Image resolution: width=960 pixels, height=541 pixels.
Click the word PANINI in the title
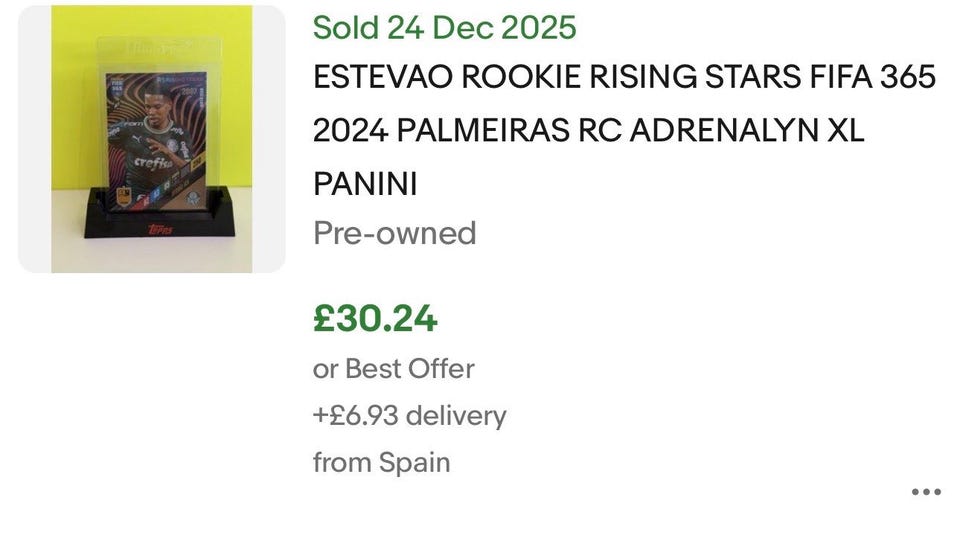click(x=365, y=184)
